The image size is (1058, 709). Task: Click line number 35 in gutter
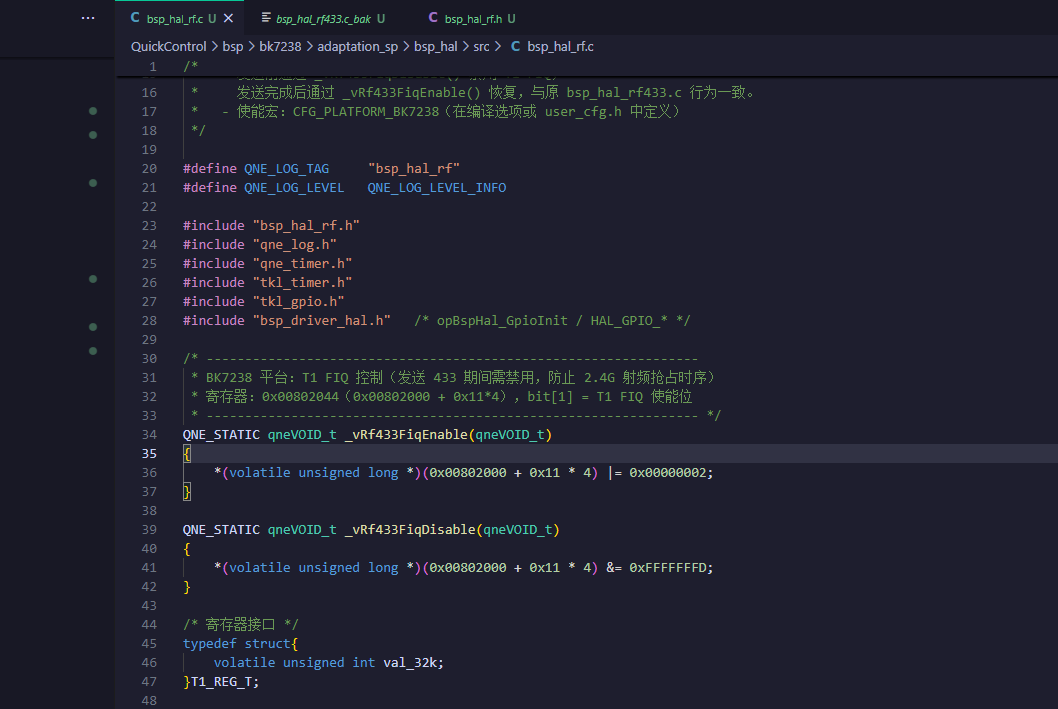click(x=149, y=453)
